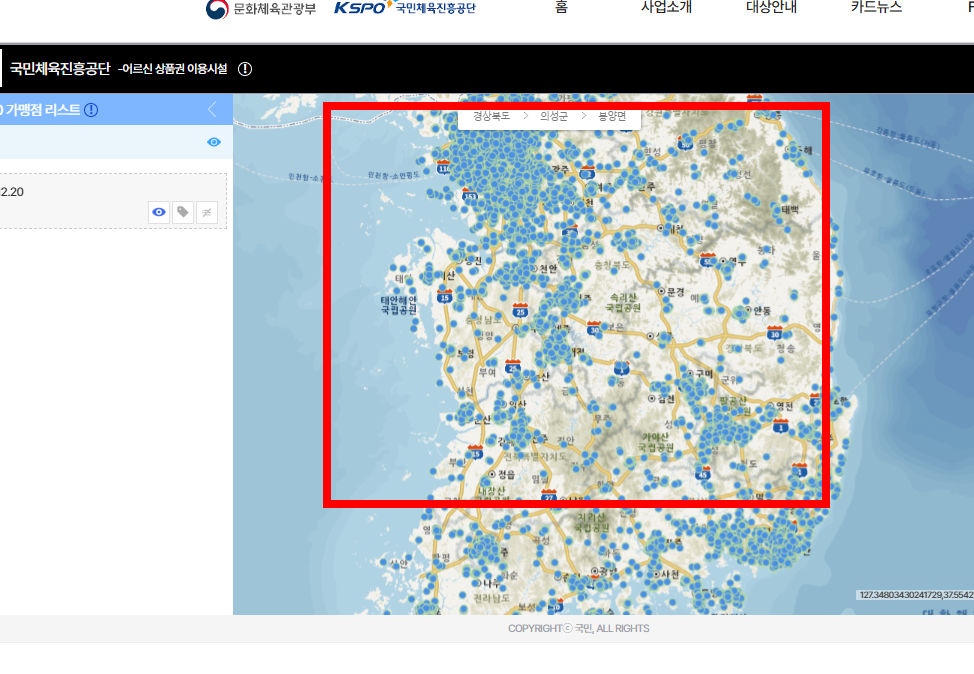Open the 의성군 county selector in breadcrumb
This screenshot has height=674, width=974.
553,116
